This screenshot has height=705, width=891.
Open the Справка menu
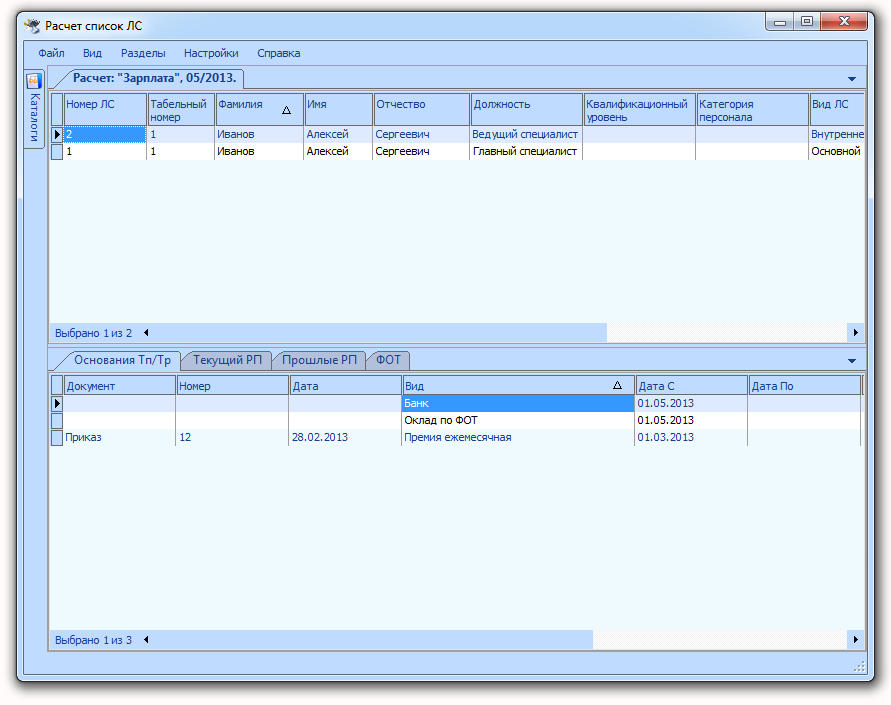click(x=278, y=53)
